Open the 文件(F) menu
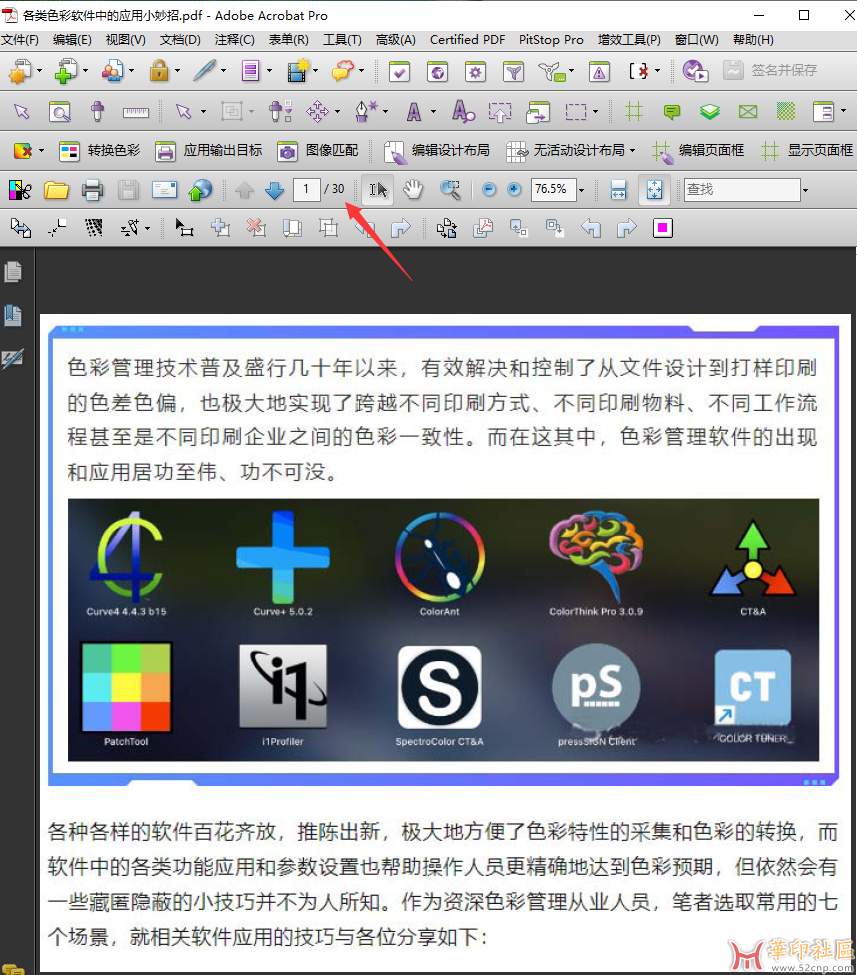Screen dimensions: 857x975 (x=20, y=40)
